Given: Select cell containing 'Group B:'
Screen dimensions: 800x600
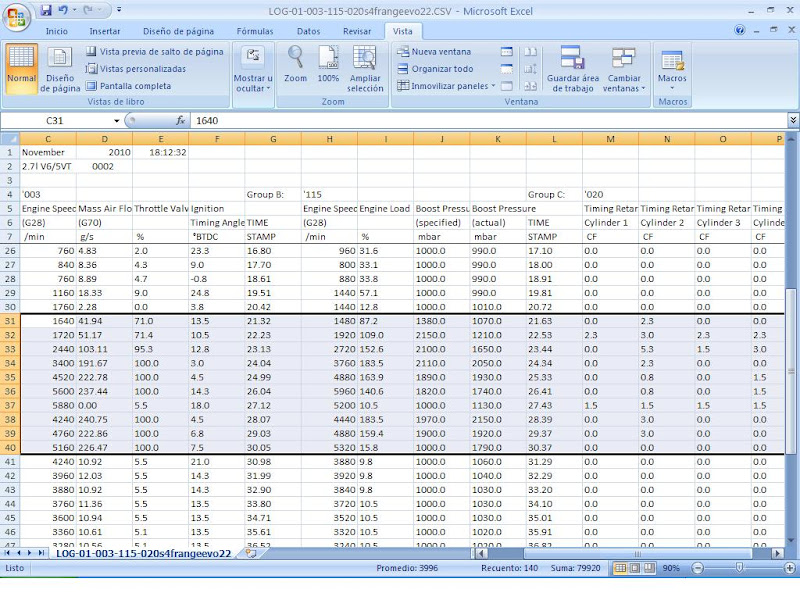Looking at the screenshot, I should (x=273, y=194).
